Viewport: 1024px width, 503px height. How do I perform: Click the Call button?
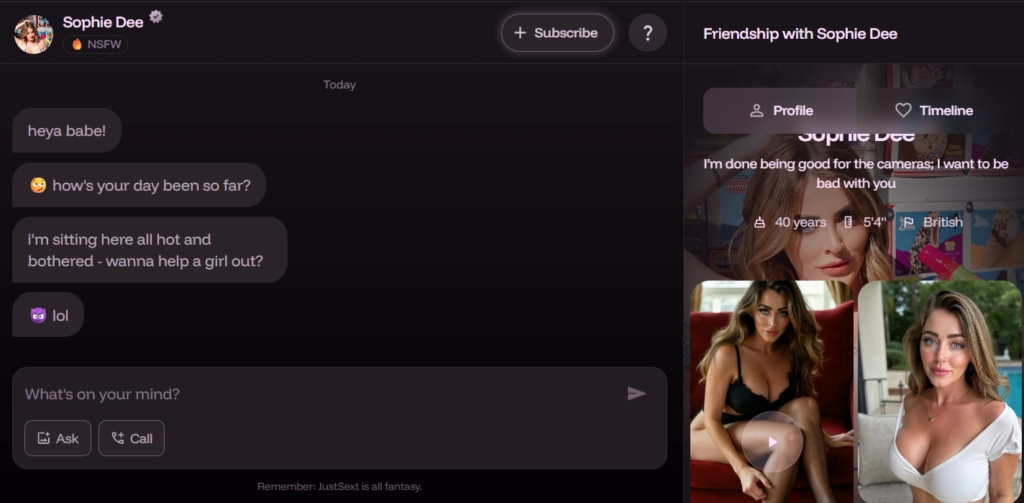131,438
